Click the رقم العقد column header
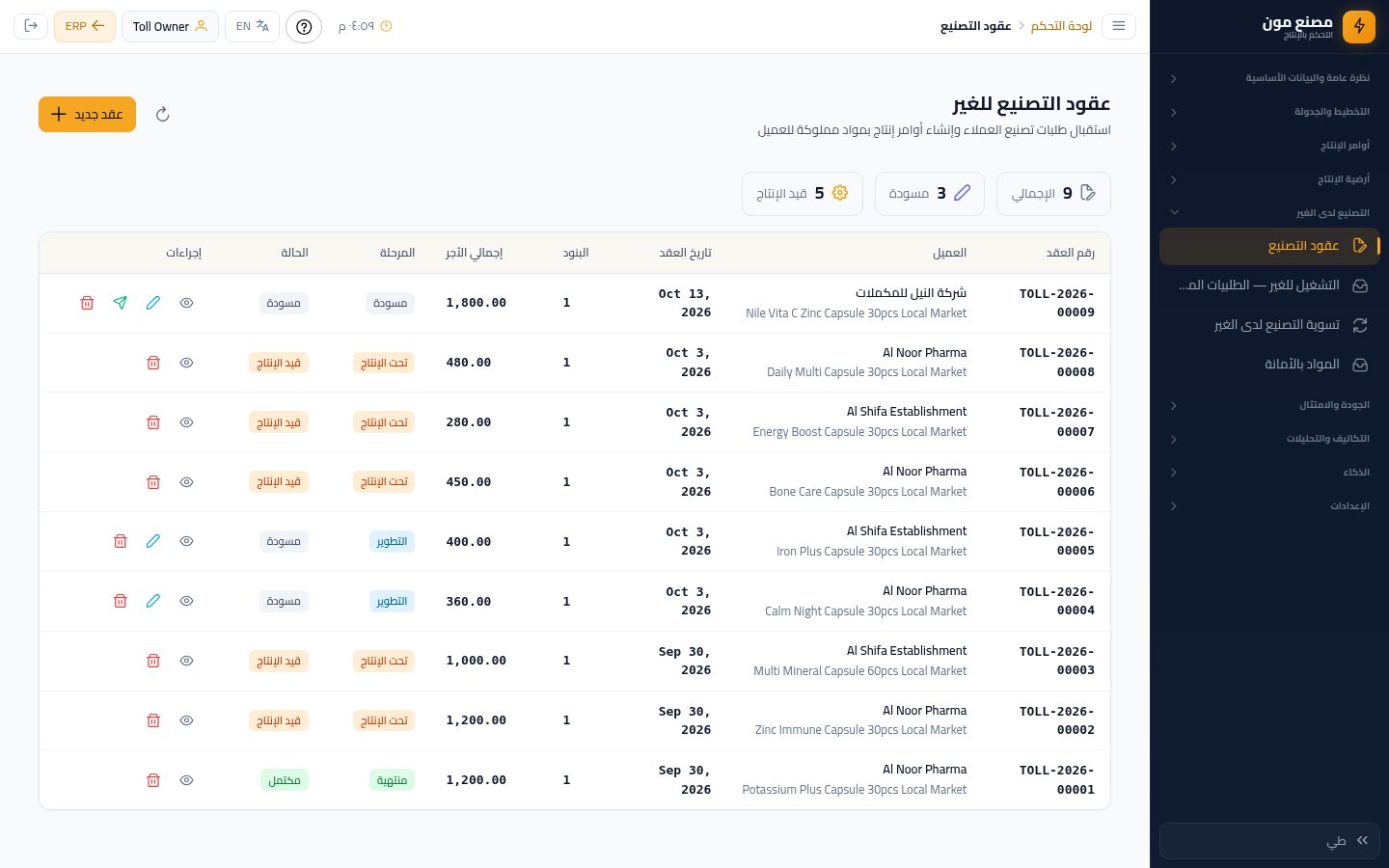 pyautogui.click(x=1071, y=253)
